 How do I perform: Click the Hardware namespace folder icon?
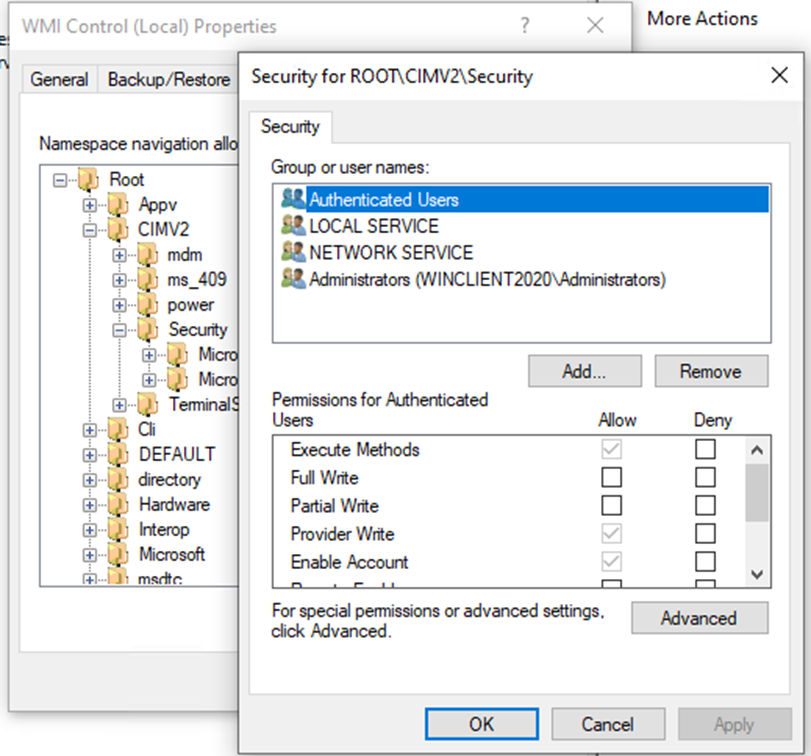pos(119,505)
